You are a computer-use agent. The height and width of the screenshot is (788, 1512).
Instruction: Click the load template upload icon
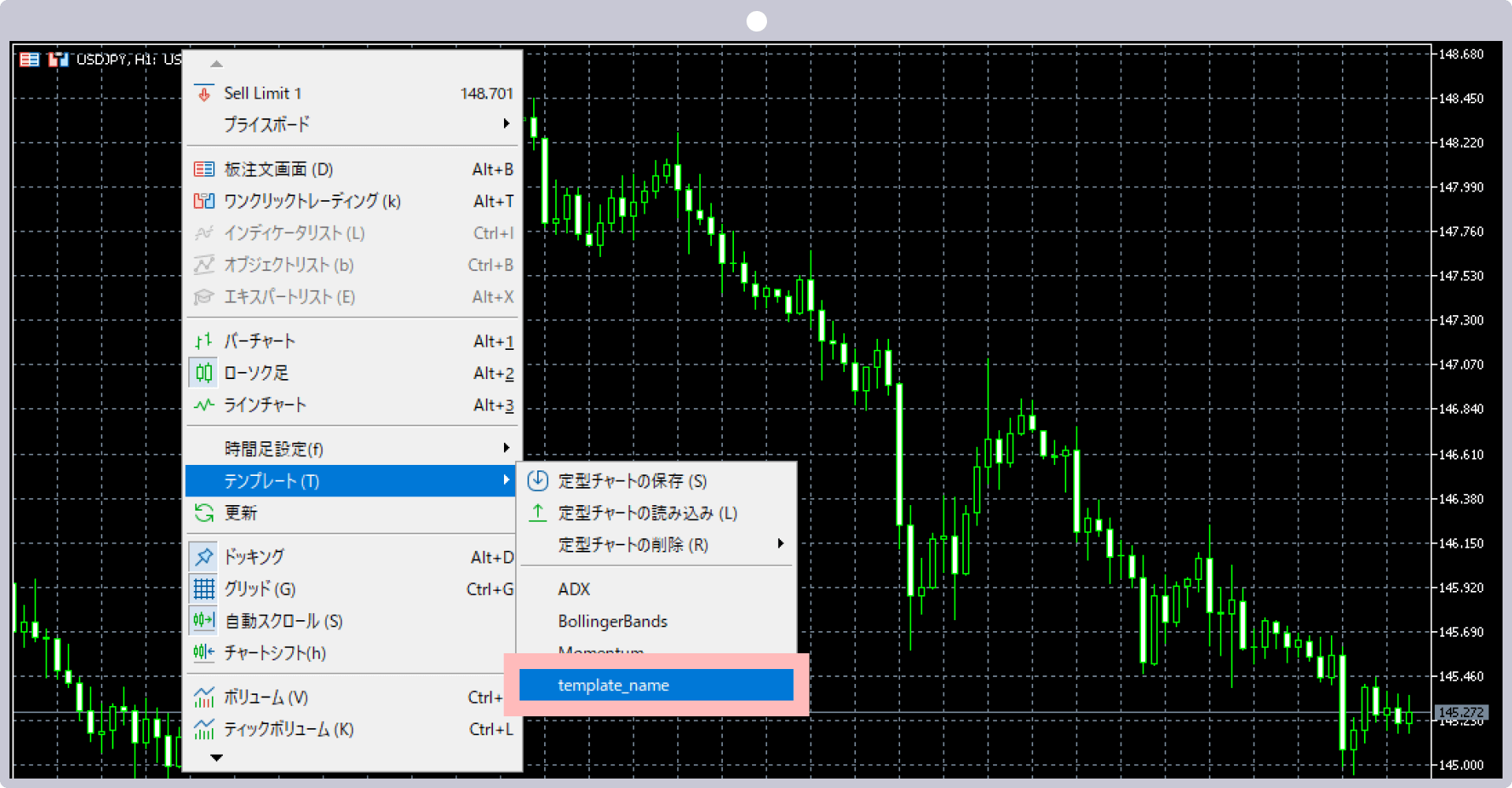537,512
